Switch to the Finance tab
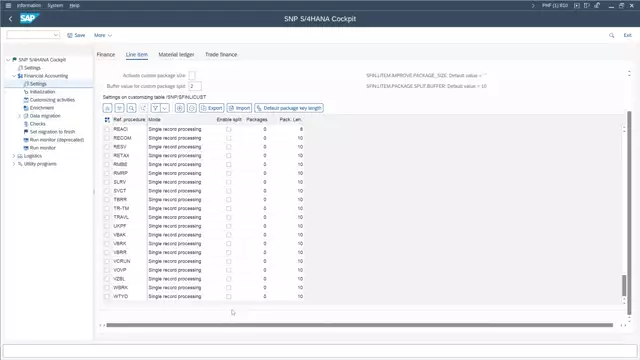The width and height of the screenshot is (640, 360). click(x=106, y=55)
